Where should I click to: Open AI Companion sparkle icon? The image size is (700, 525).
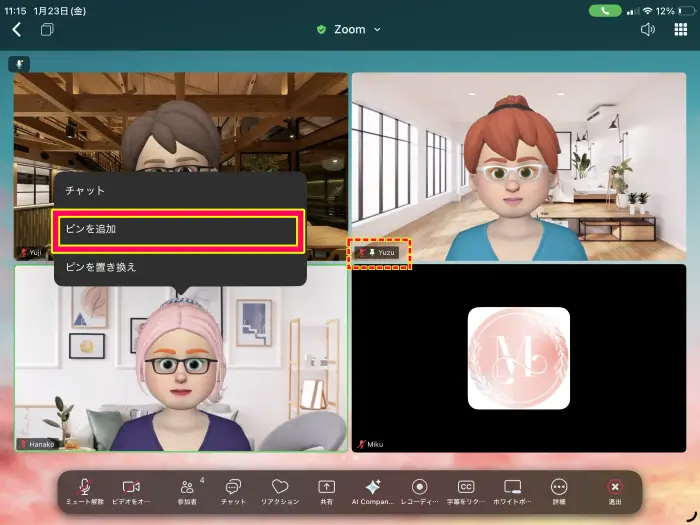[x=373, y=492]
